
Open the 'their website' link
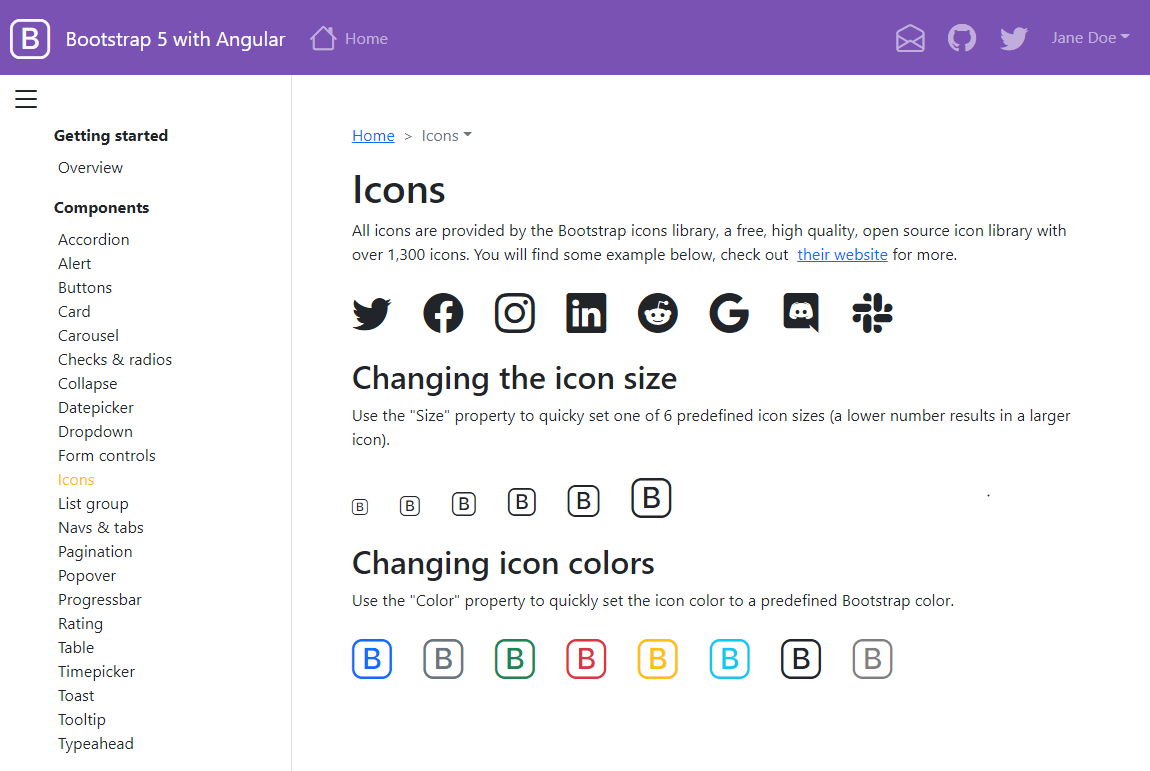click(842, 255)
